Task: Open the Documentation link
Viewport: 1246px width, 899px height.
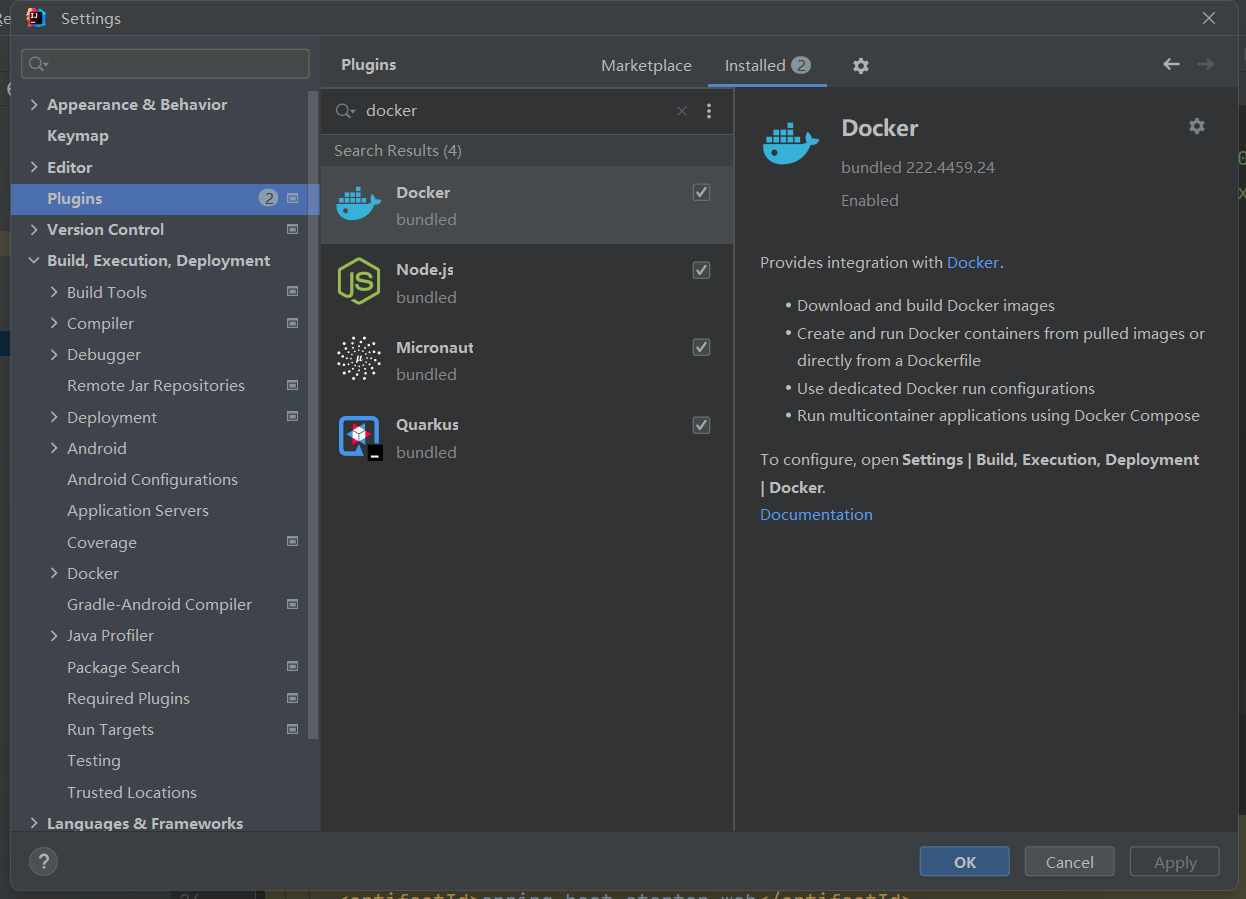Action: pos(816,514)
